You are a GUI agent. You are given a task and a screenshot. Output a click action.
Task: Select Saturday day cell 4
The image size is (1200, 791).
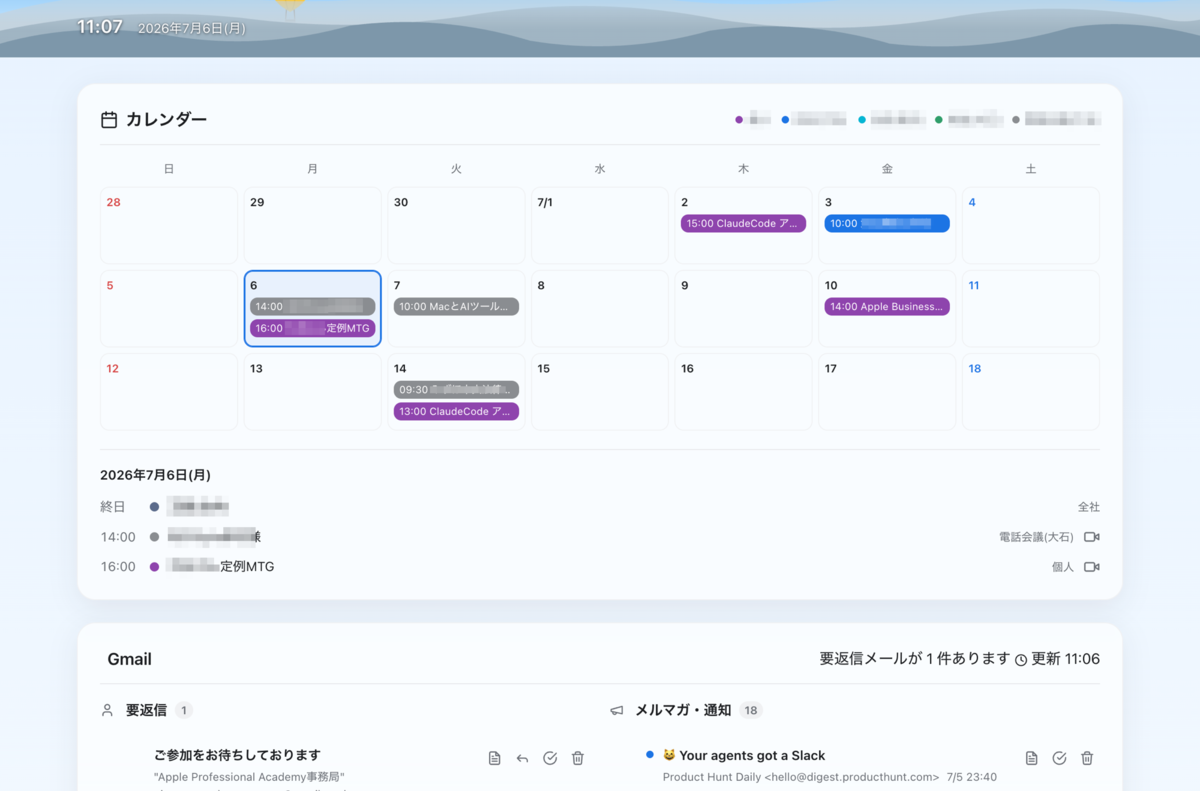[1031, 225]
